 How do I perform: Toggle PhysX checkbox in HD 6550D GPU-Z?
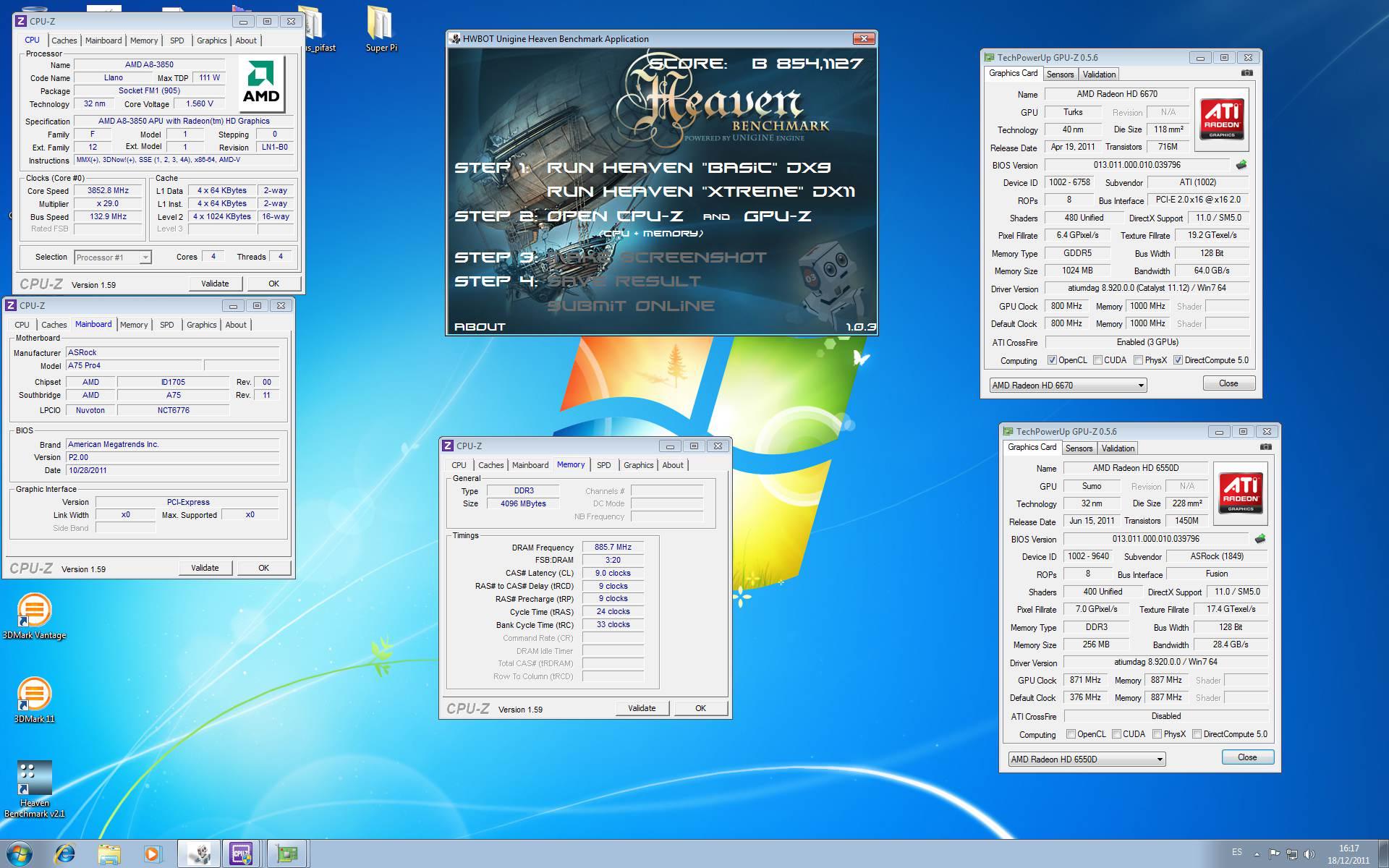[1157, 734]
